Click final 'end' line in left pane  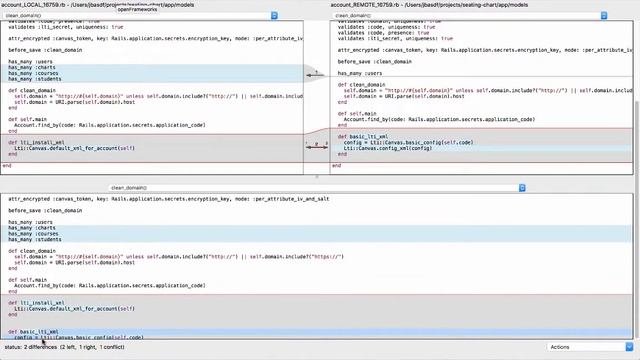[x=7, y=165]
